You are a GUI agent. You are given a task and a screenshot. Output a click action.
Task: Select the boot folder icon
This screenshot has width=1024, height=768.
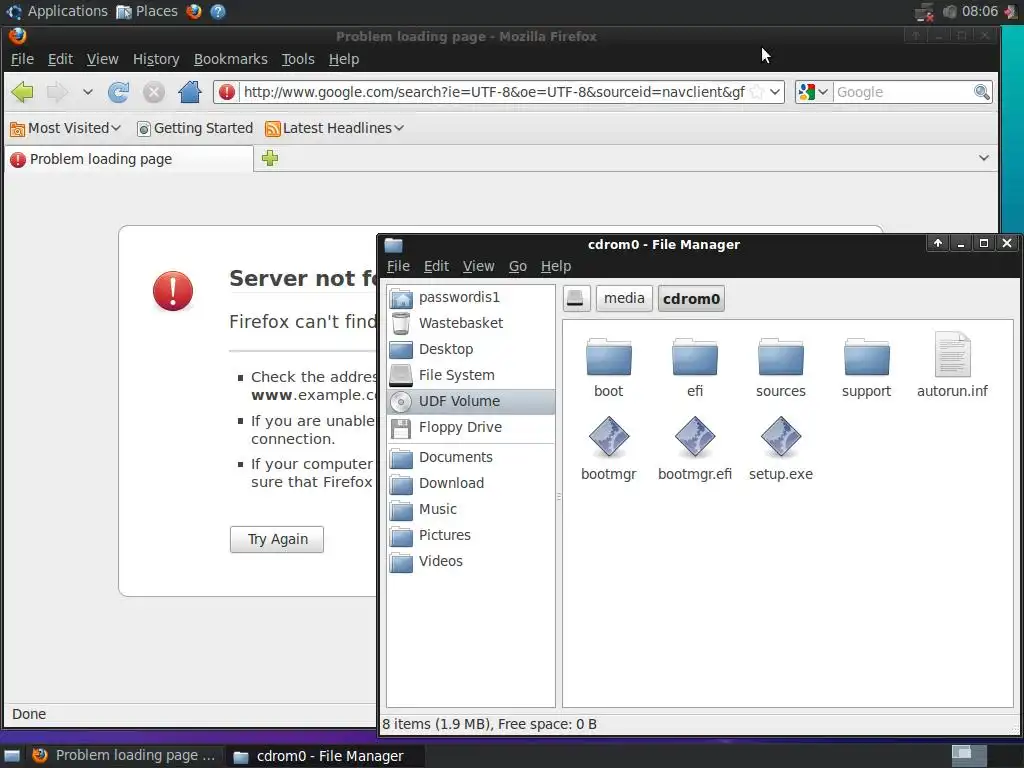[x=609, y=357]
